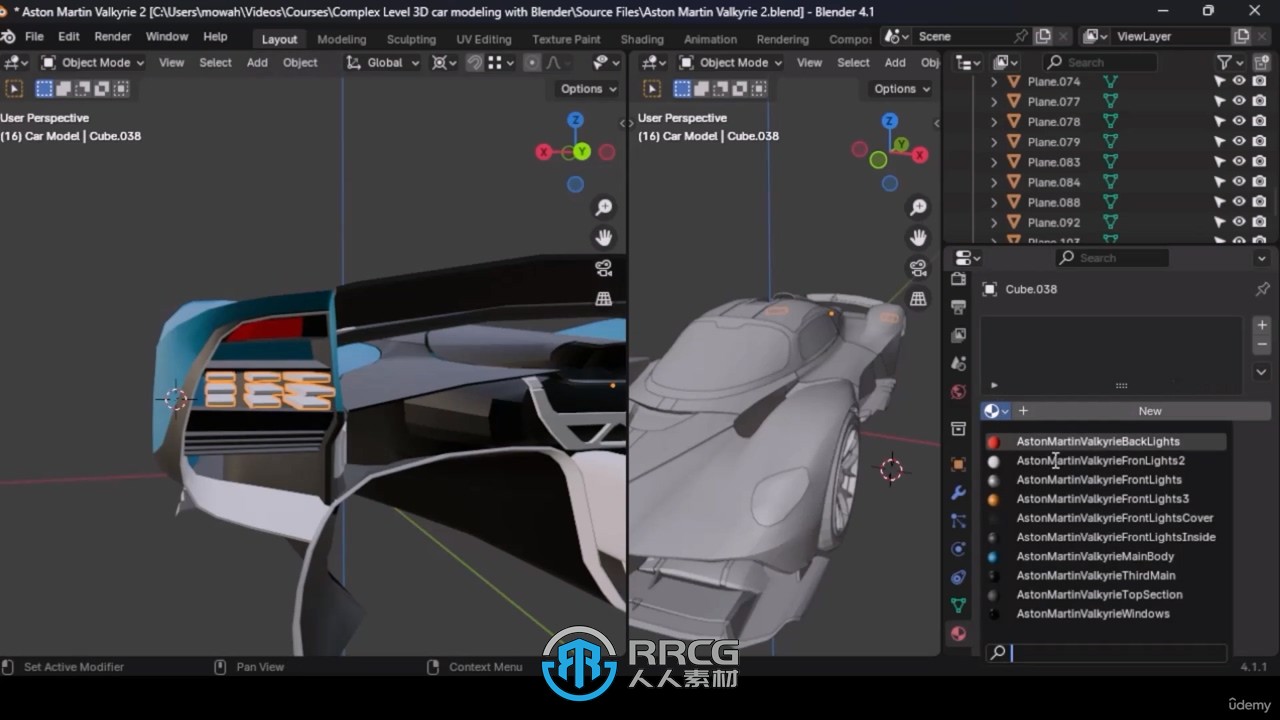
Task: Open Add menu in left viewport header
Action: click(x=257, y=62)
